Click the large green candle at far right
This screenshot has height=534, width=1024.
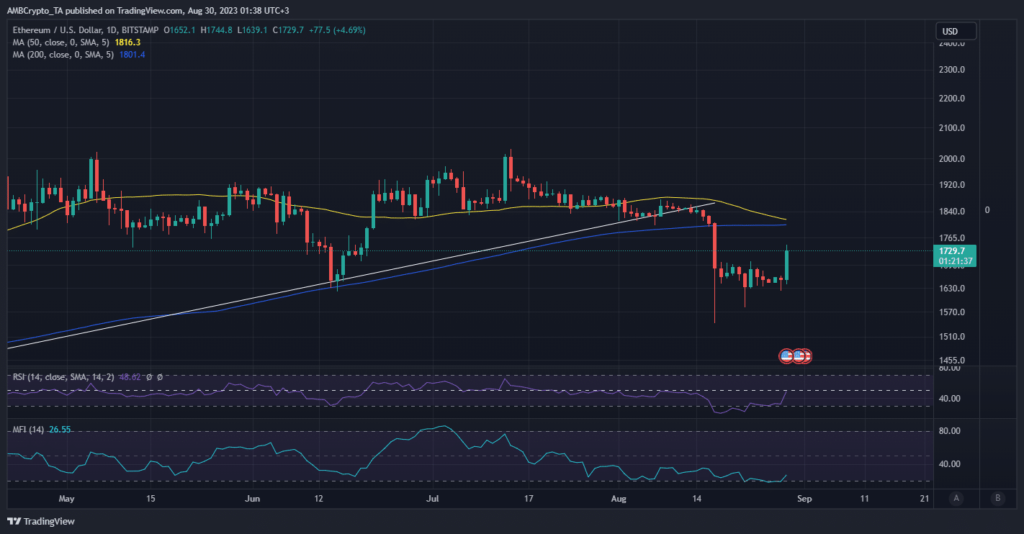tap(788, 265)
